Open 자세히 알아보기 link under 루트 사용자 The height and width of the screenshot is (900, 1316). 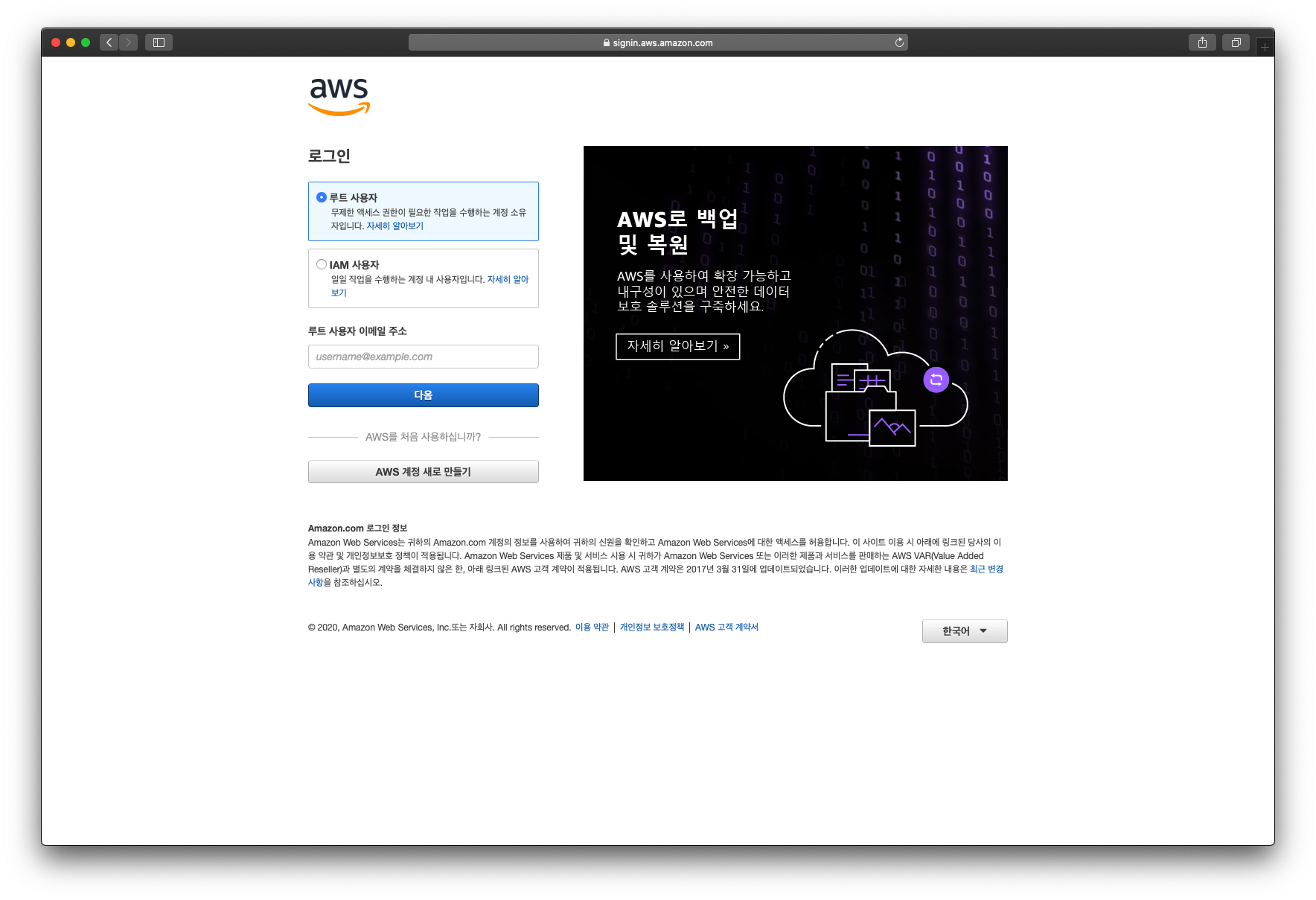[x=395, y=226]
